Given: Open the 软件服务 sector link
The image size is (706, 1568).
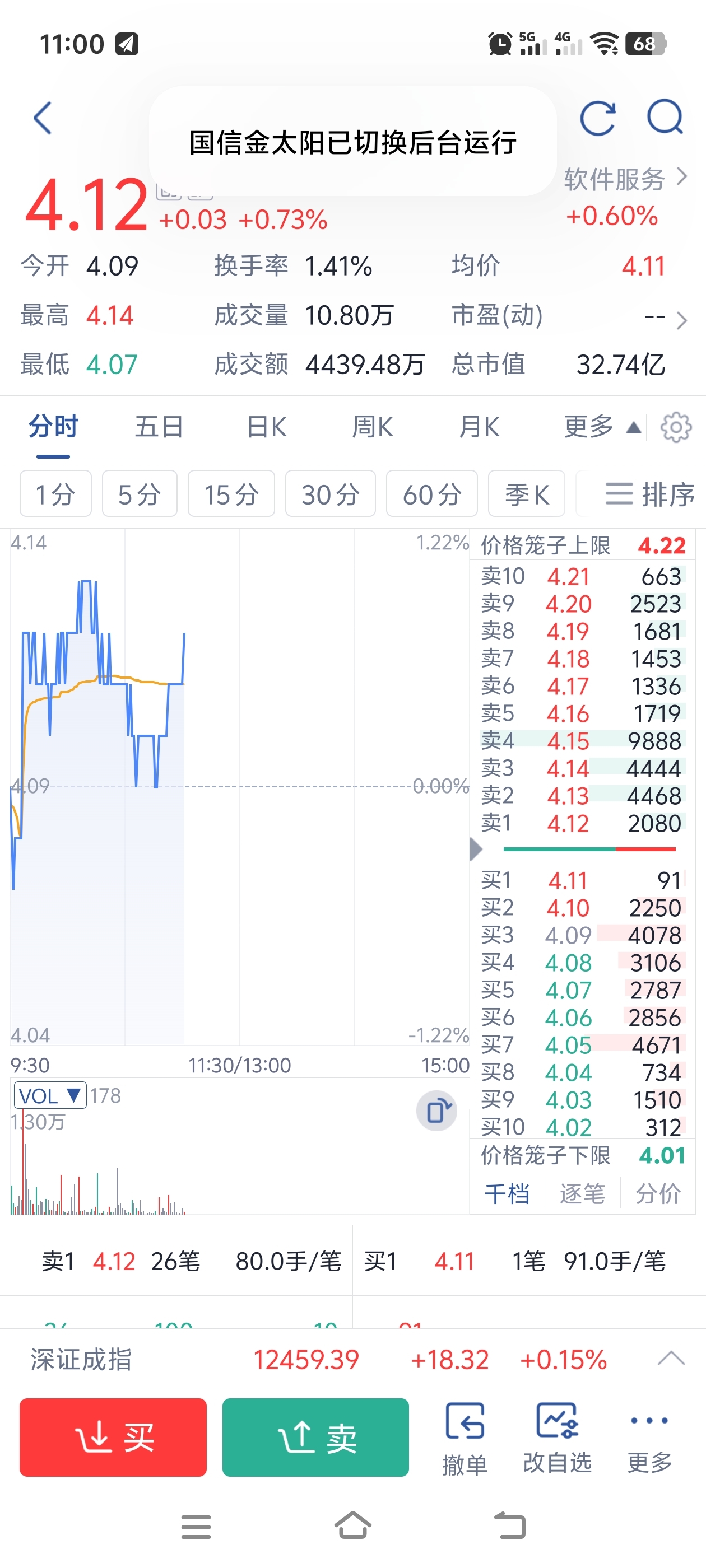Looking at the screenshot, I should pos(625,179).
